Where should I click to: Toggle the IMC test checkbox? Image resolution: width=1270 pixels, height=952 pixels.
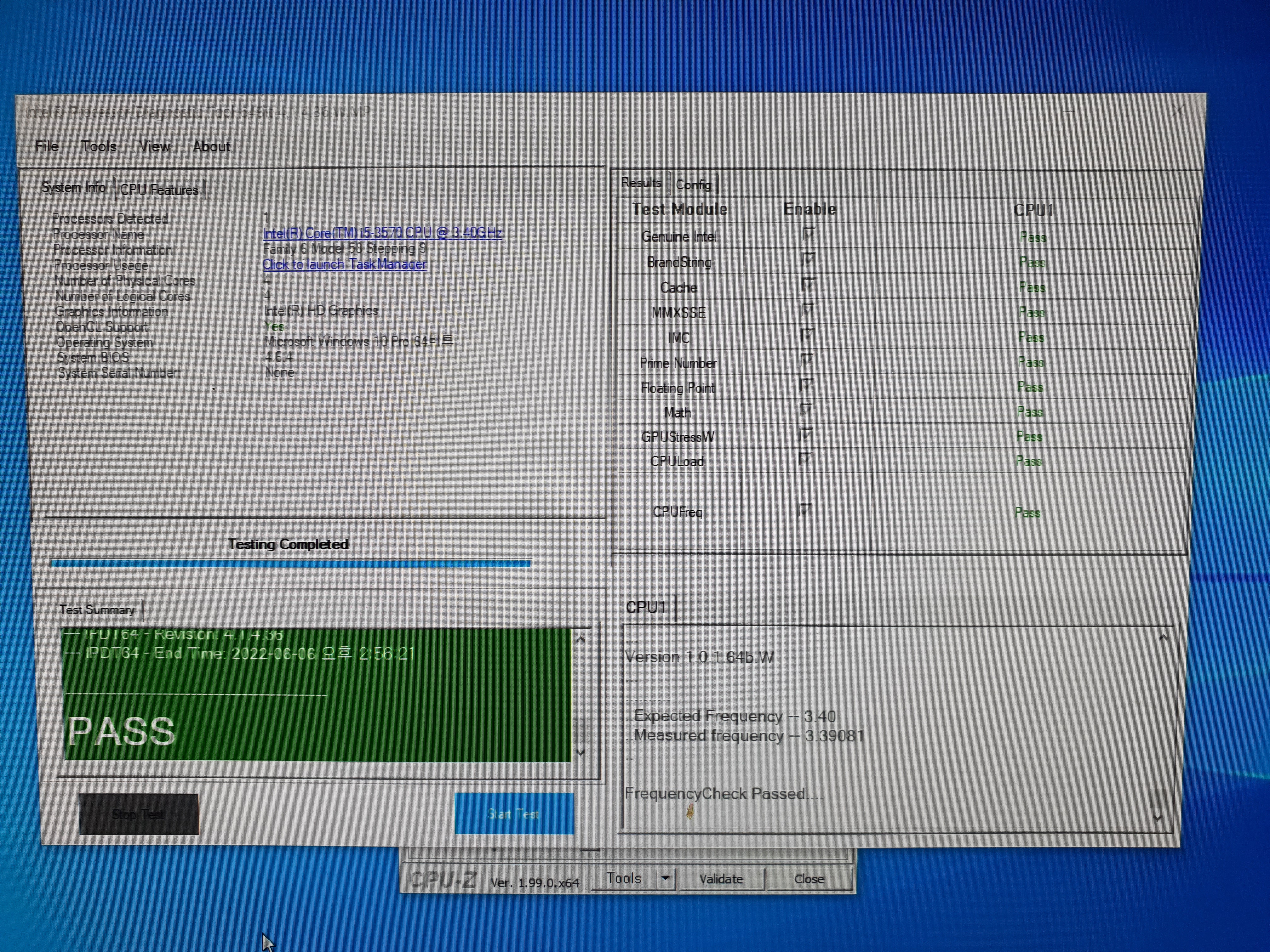tap(807, 335)
